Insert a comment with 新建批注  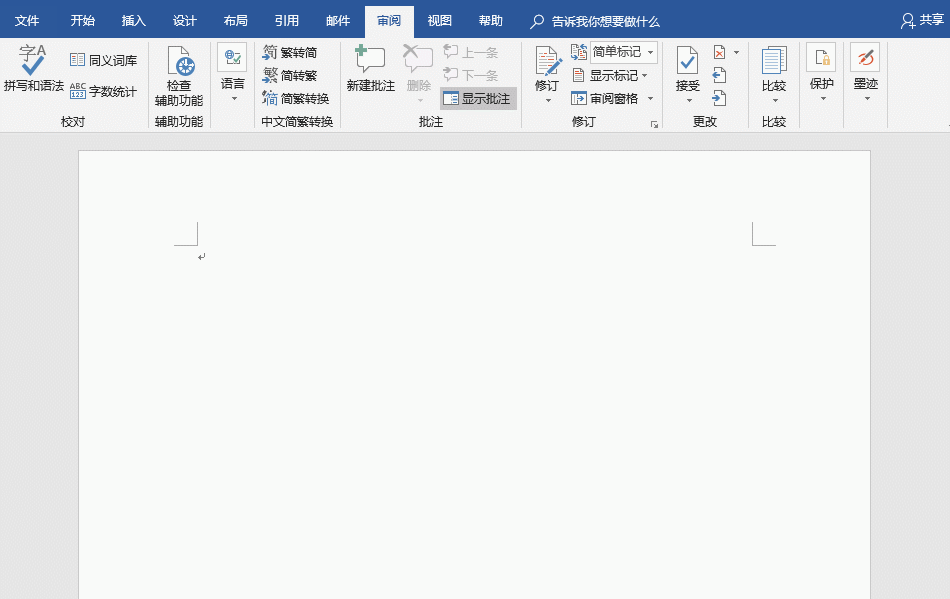point(370,68)
